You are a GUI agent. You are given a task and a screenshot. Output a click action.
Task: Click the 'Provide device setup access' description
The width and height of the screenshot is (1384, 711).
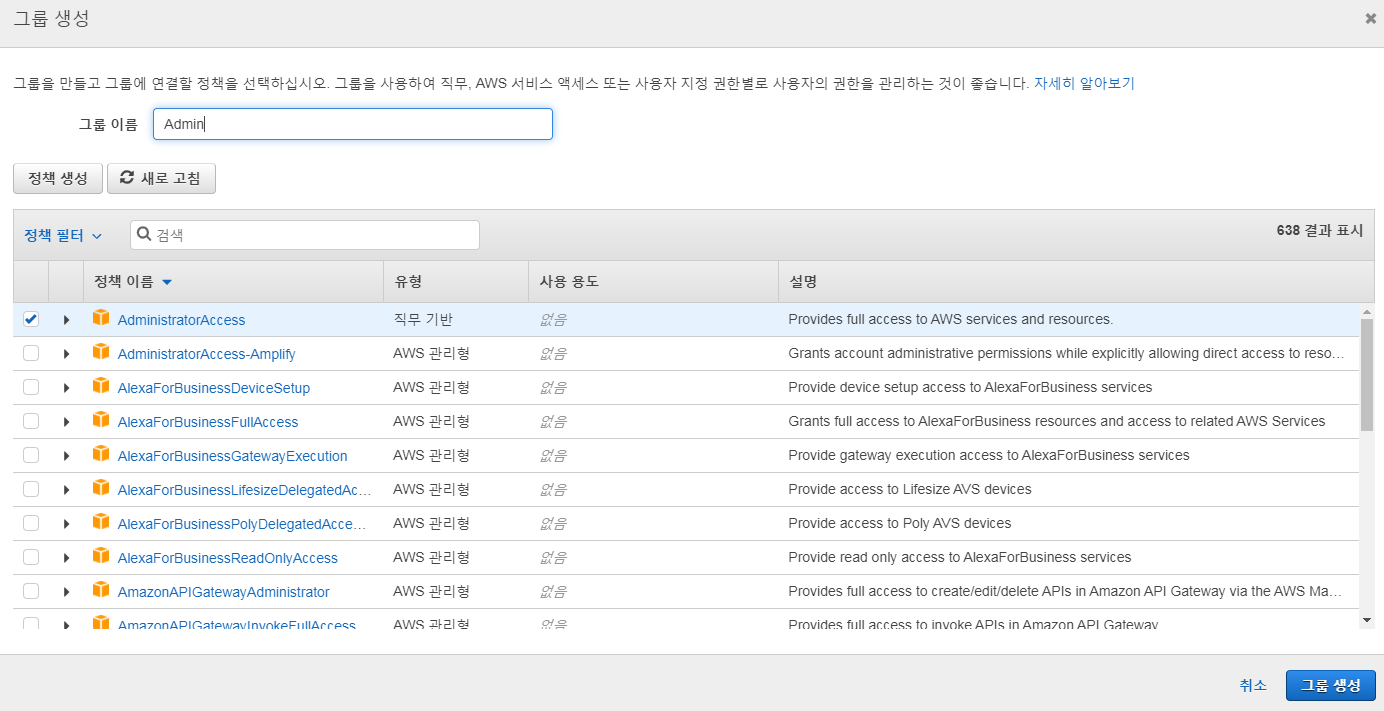970,387
